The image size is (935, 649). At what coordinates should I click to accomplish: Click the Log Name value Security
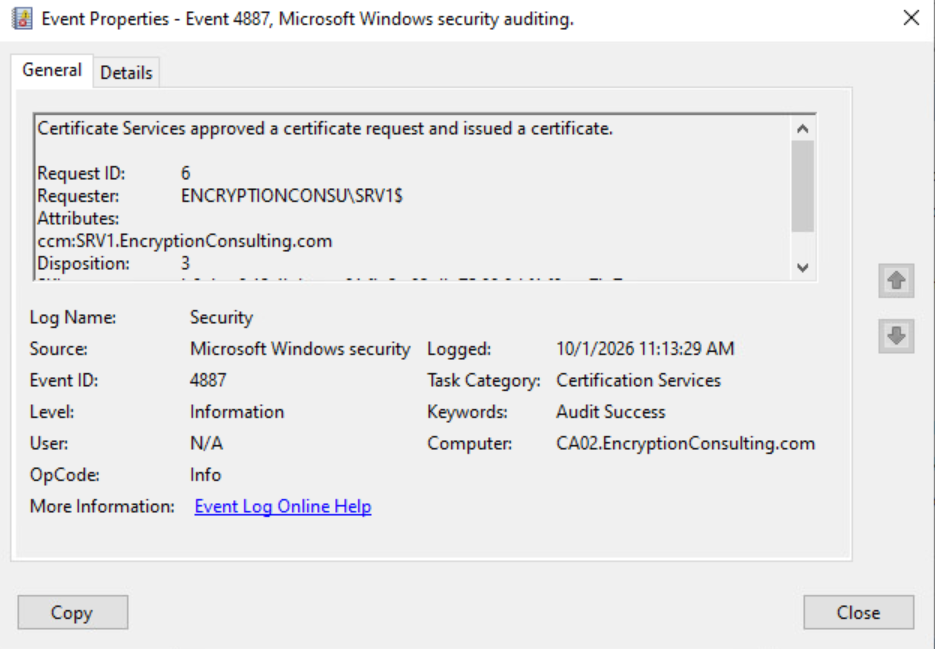click(221, 317)
